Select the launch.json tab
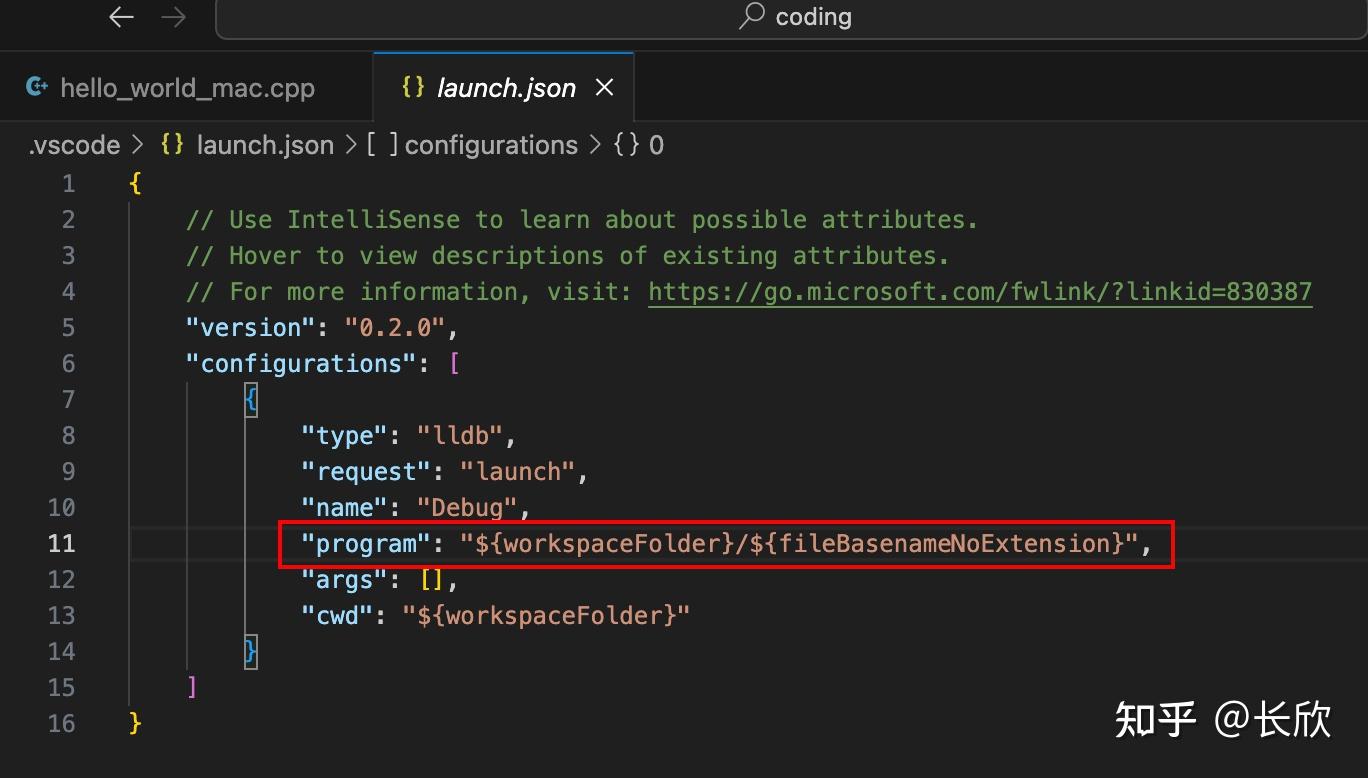This screenshot has width=1368, height=778. click(x=505, y=87)
